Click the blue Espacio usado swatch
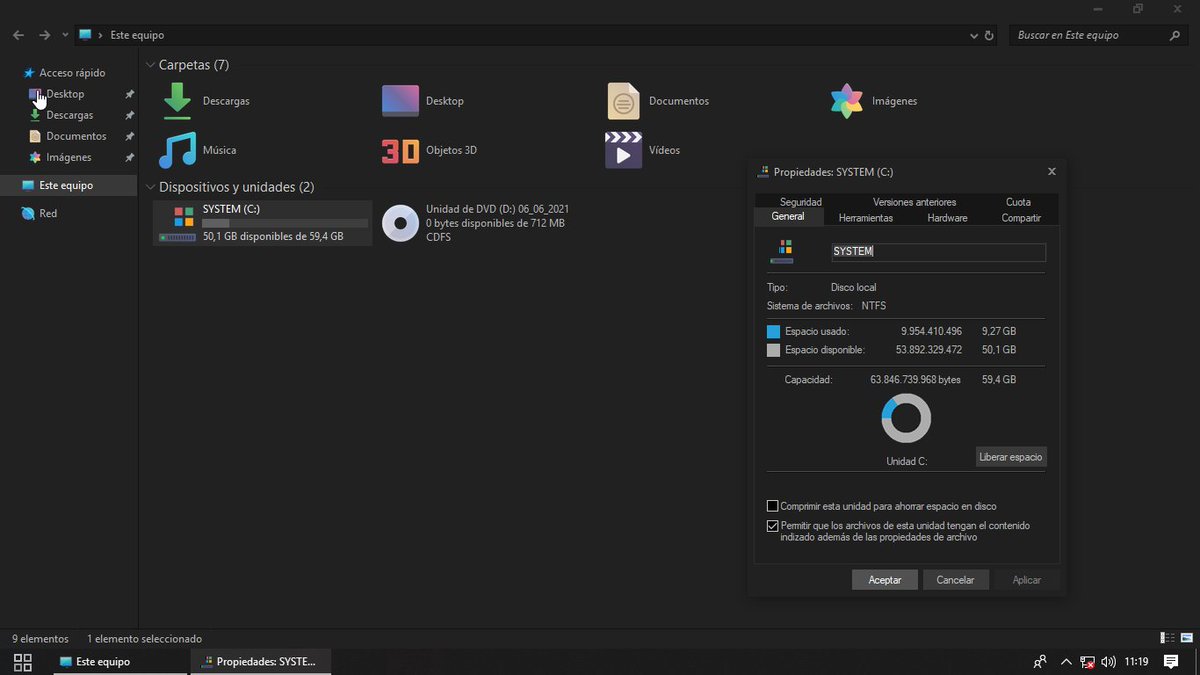Viewport: 1200px width, 675px height. click(x=773, y=331)
